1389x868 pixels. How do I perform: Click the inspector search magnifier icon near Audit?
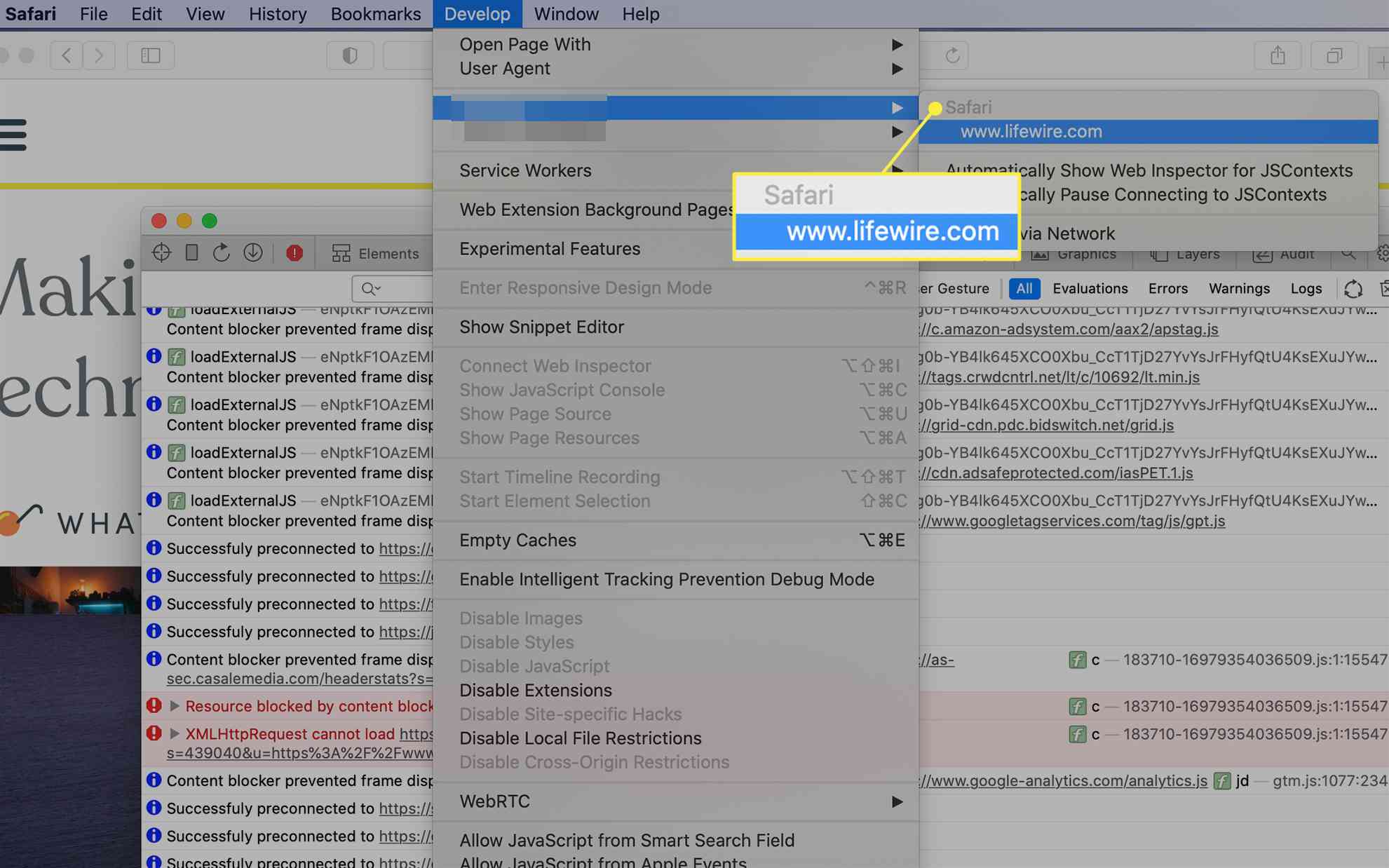[1348, 253]
